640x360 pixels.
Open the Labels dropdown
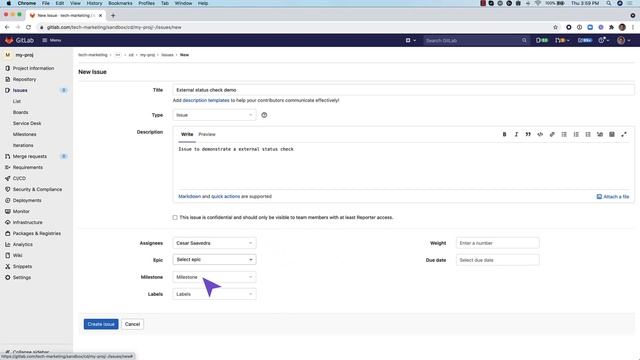tap(214, 294)
